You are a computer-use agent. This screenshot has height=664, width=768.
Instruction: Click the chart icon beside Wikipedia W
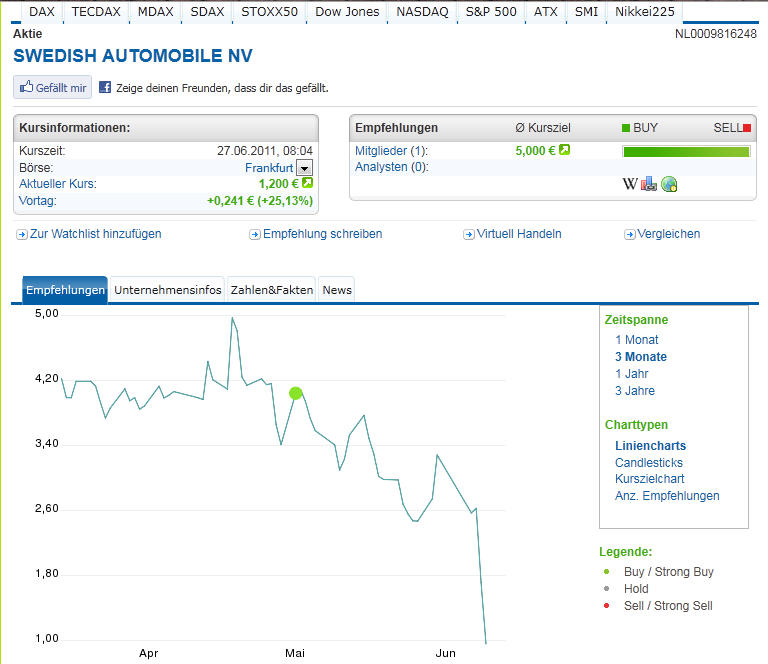[648, 184]
